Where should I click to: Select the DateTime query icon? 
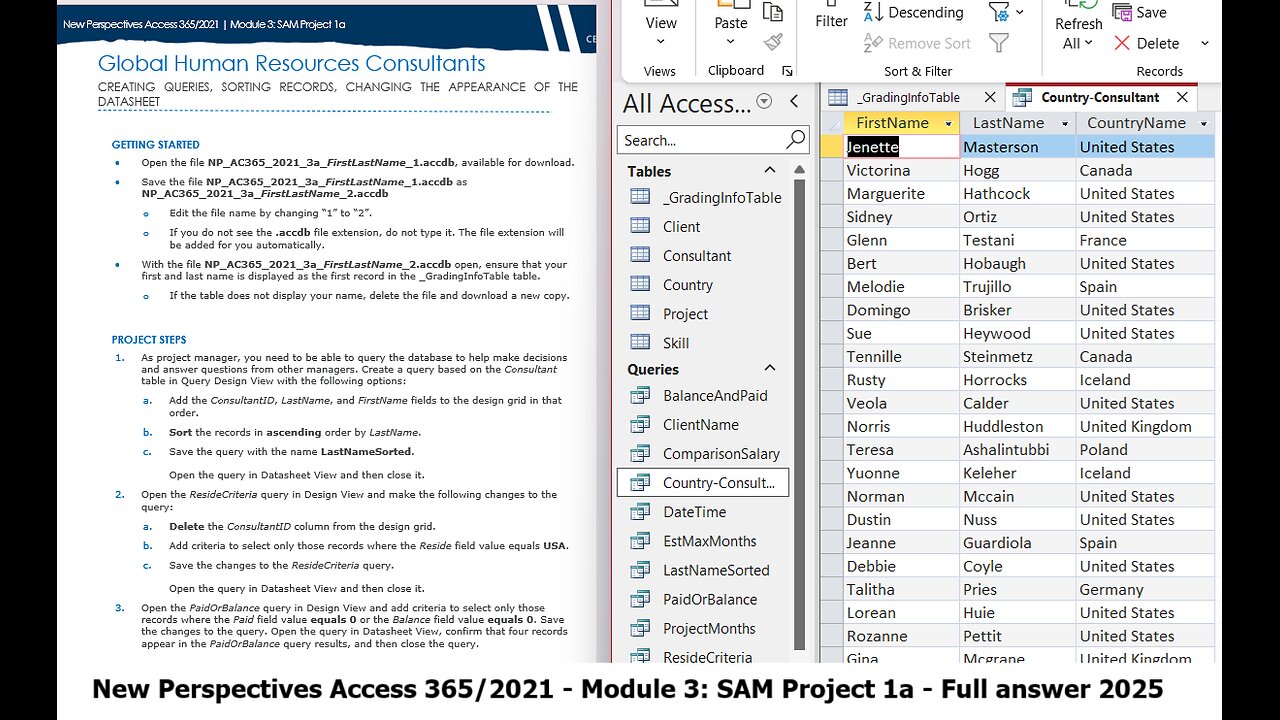coord(640,512)
